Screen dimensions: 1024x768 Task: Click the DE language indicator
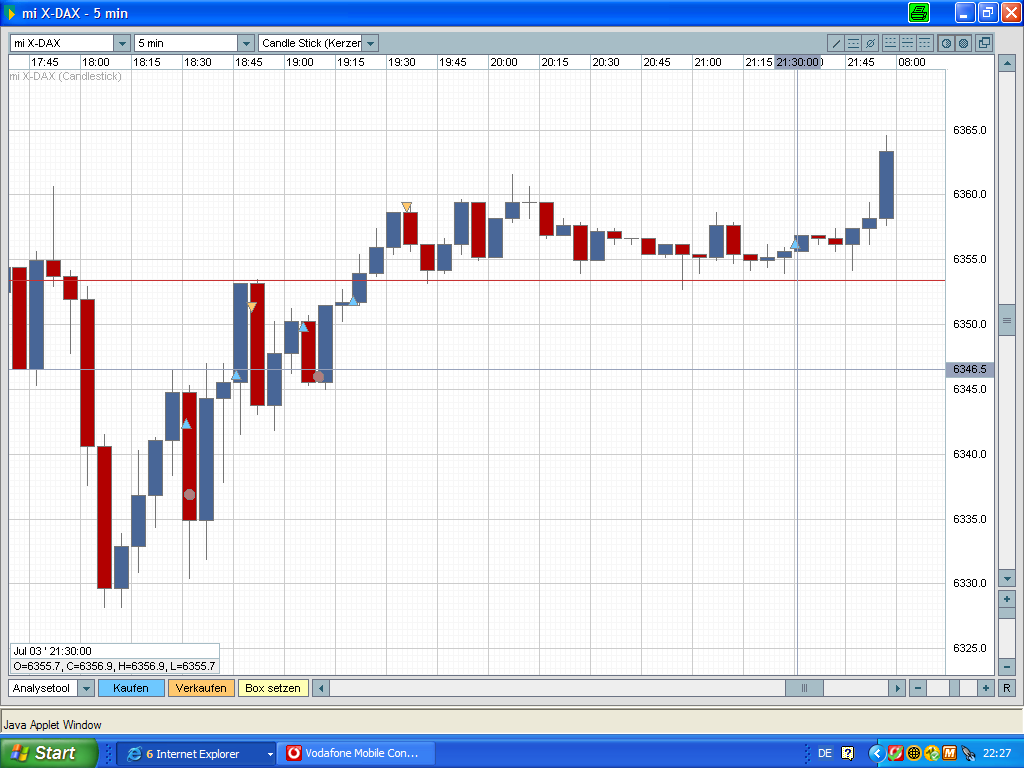click(x=825, y=754)
